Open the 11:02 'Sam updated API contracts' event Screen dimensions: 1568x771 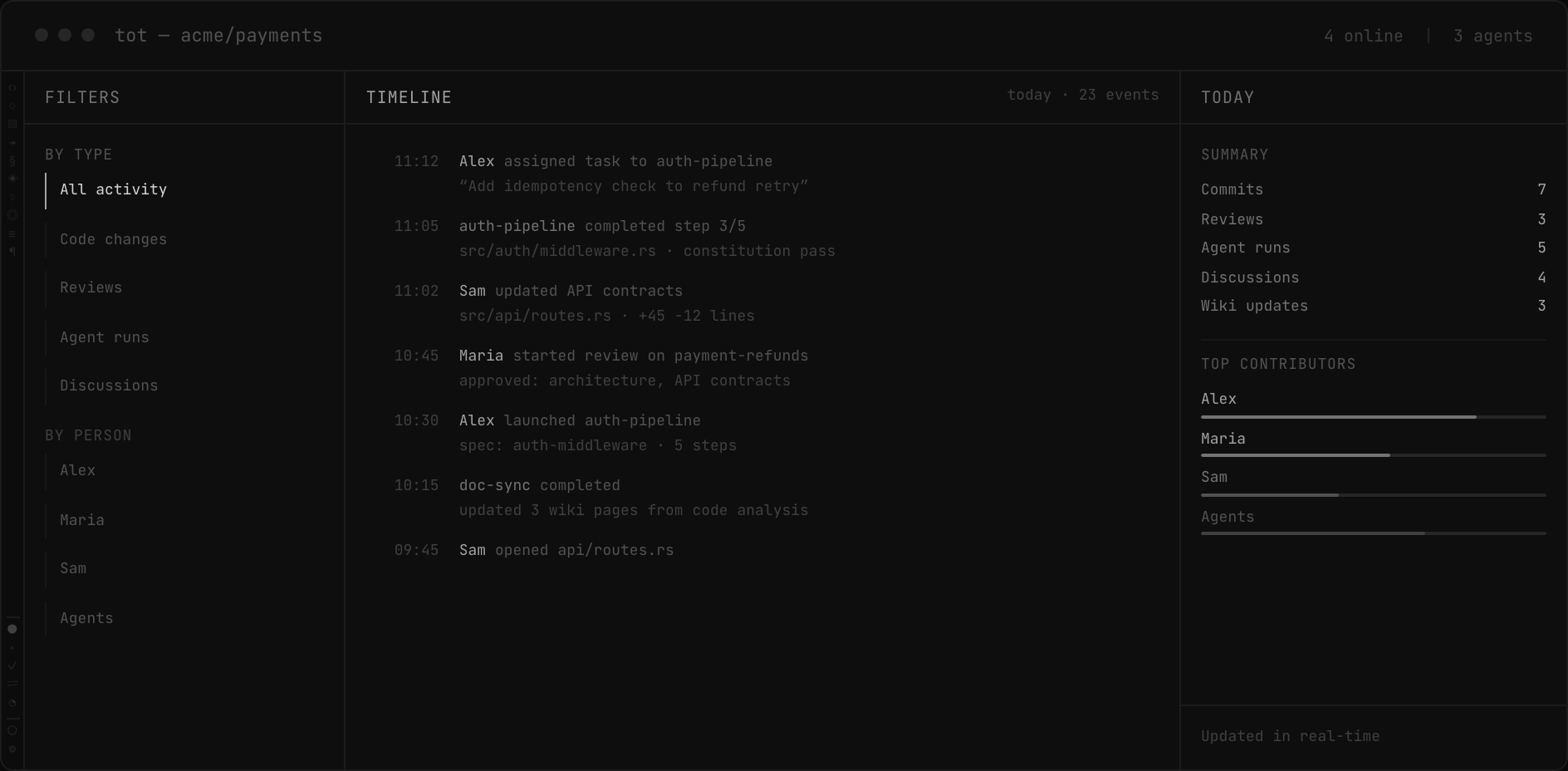571,292
